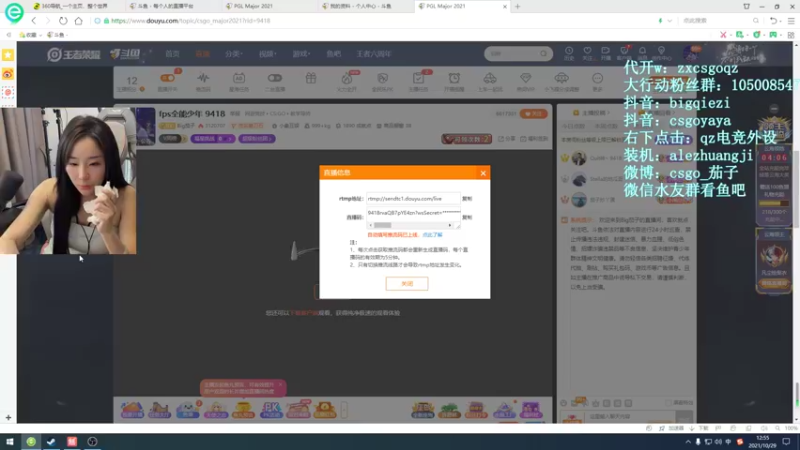Open the purple star challenge pill button

pos(213,139)
